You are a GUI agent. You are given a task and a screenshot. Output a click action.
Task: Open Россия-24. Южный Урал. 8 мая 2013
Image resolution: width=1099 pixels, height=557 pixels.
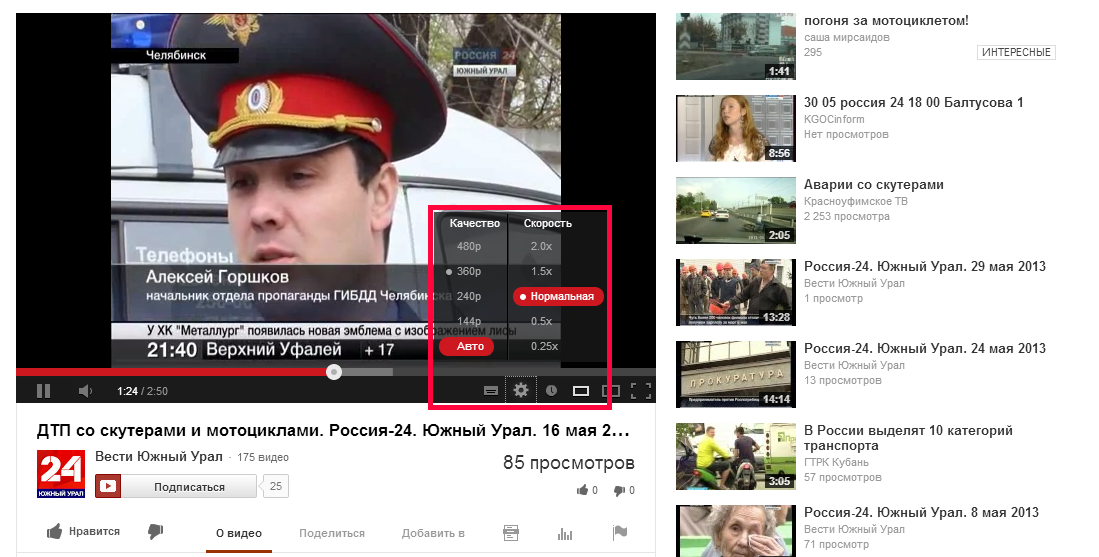[921, 512]
